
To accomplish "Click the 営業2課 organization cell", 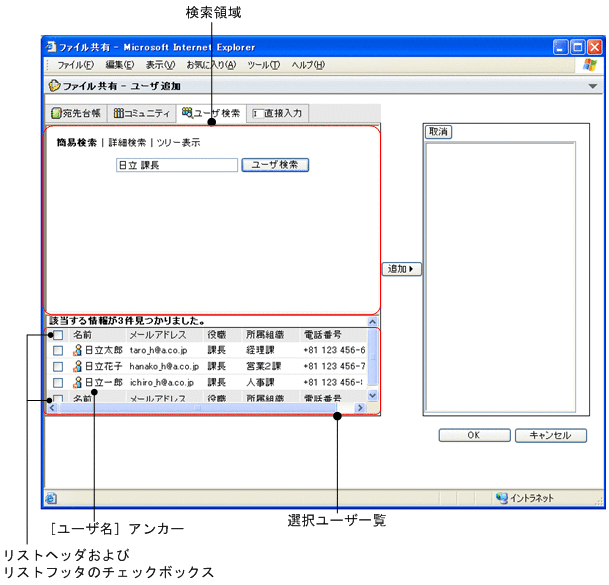I will pos(263,366).
